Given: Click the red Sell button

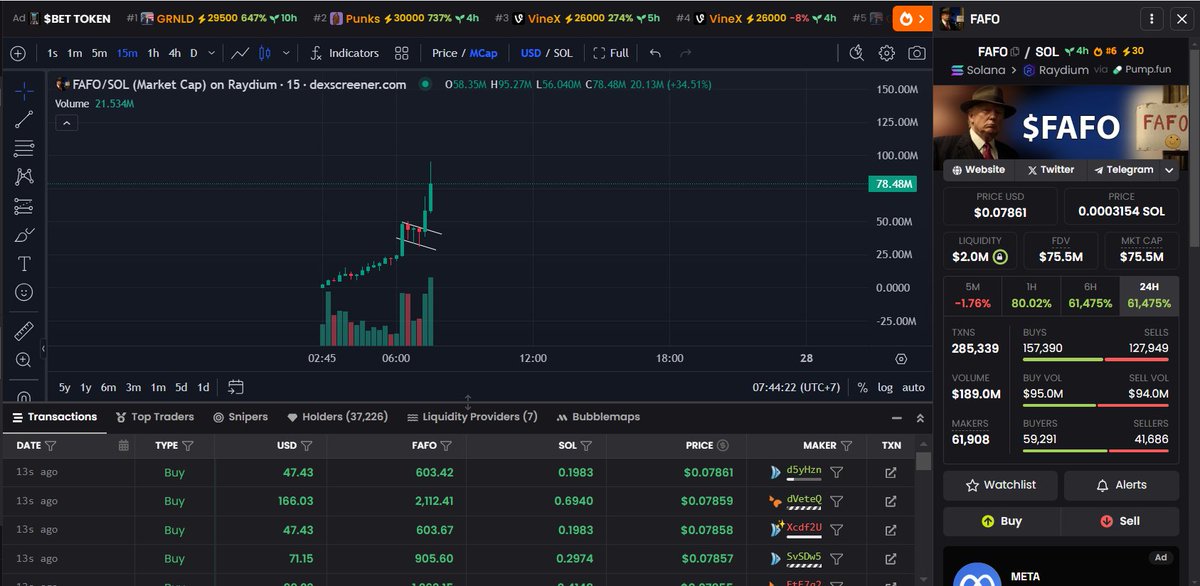Looking at the screenshot, I should [1120, 521].
